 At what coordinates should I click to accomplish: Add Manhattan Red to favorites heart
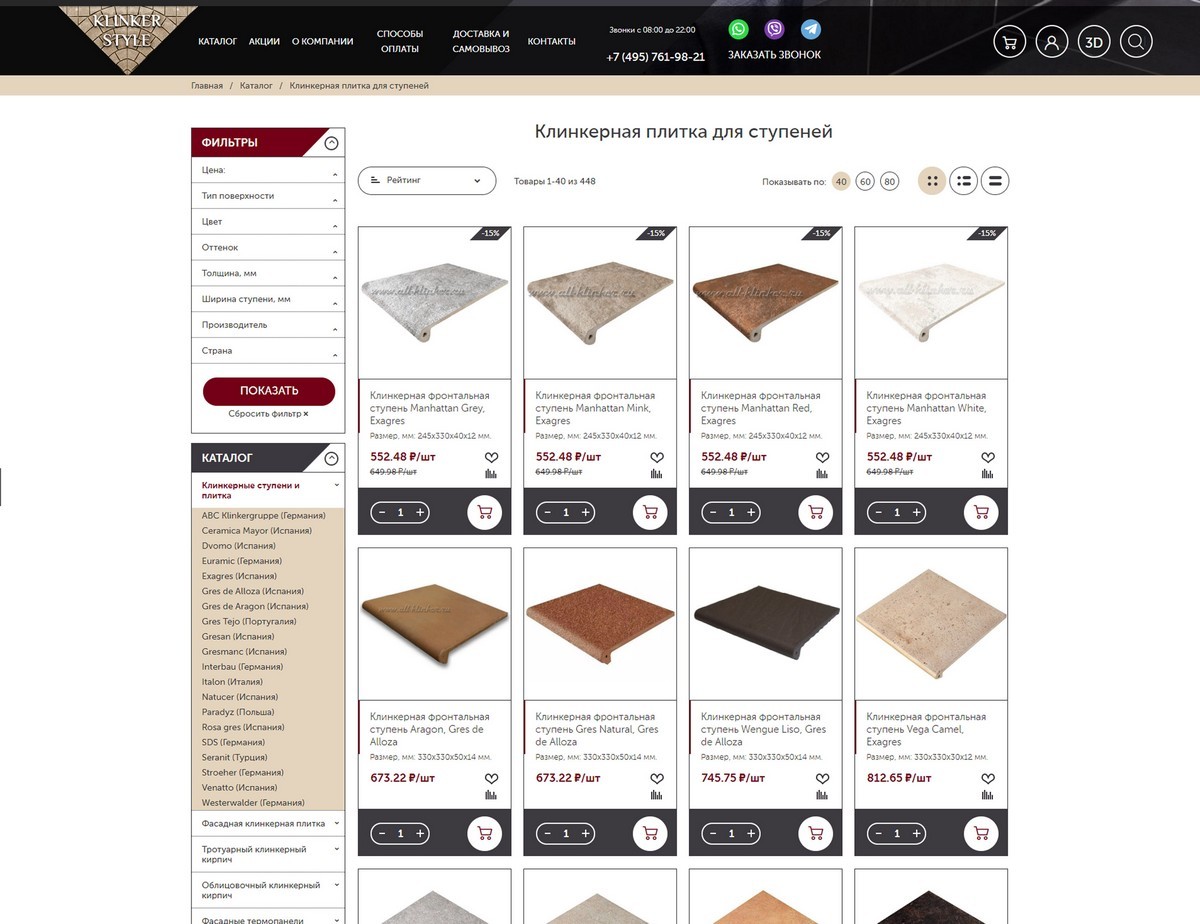pyautogui.click(x=822, y=457)
